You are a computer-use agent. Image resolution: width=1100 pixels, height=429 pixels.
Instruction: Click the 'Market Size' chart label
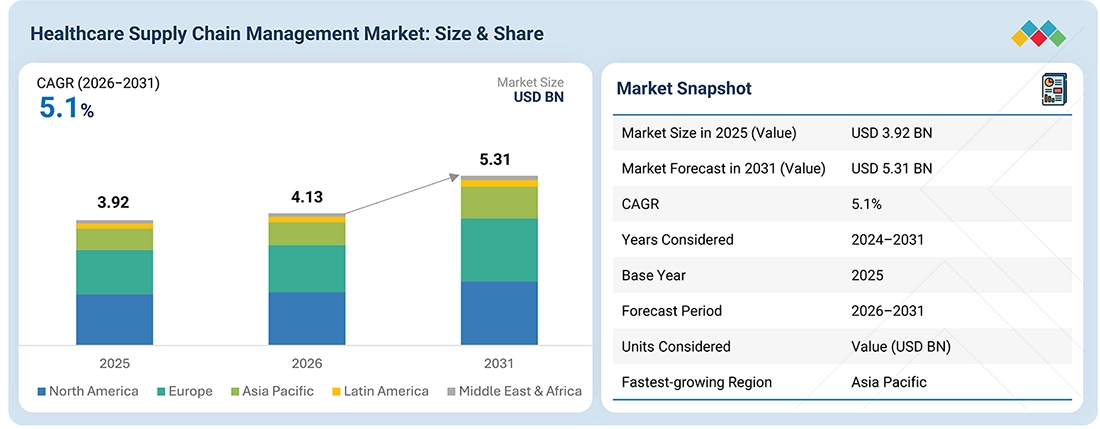(530, 83)
